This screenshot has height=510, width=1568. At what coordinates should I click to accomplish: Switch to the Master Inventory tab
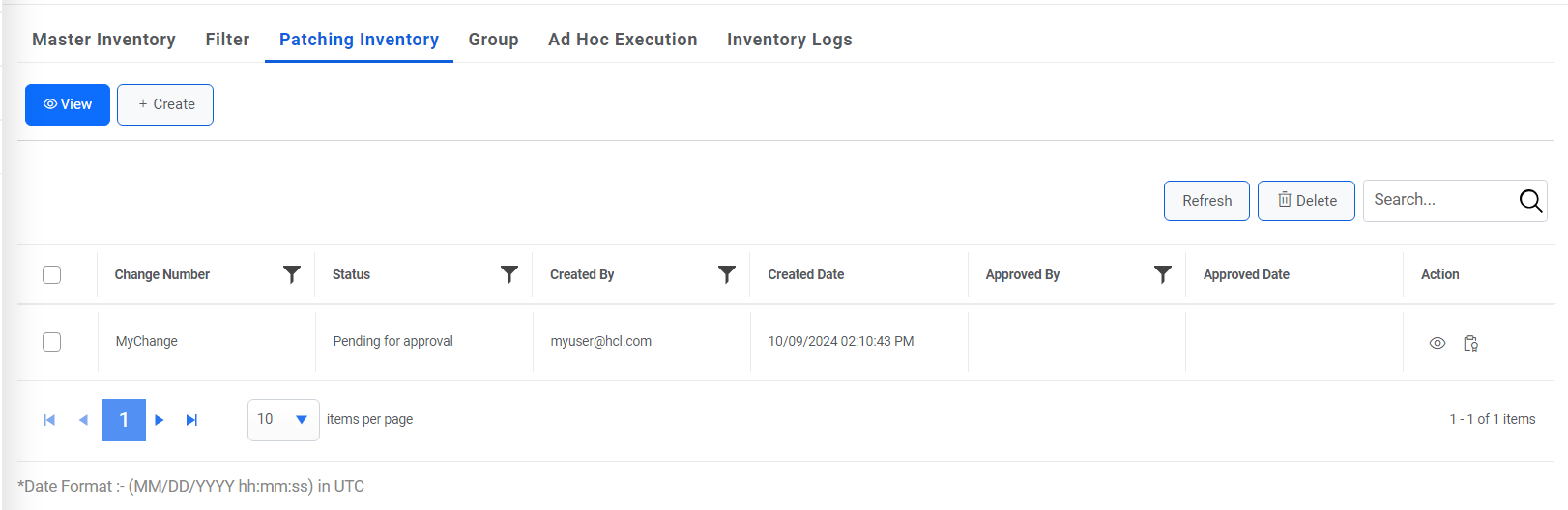(103, 40)
